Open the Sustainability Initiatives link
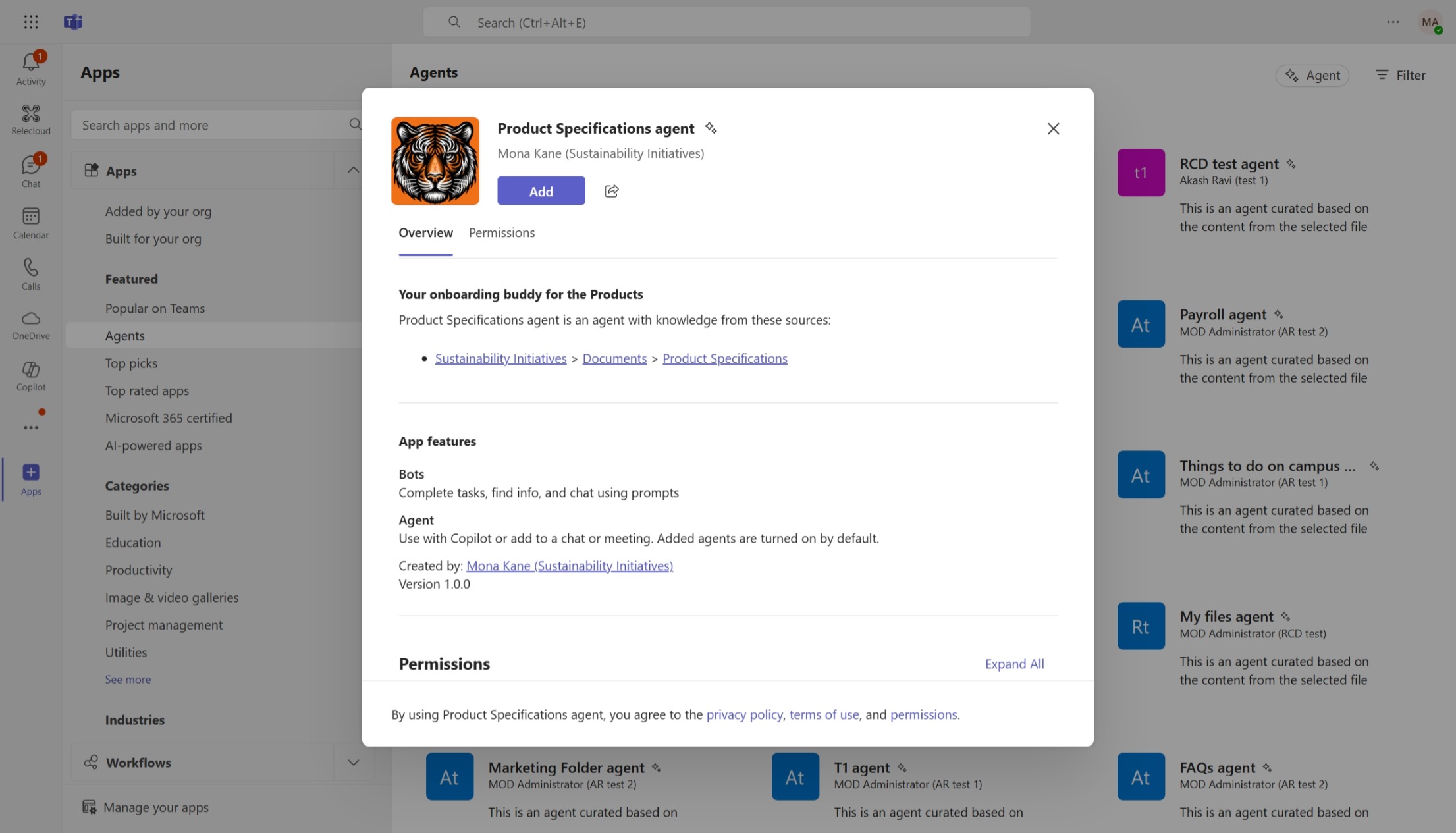Screen dimensions: 1456x833 (x=500, y=358)
